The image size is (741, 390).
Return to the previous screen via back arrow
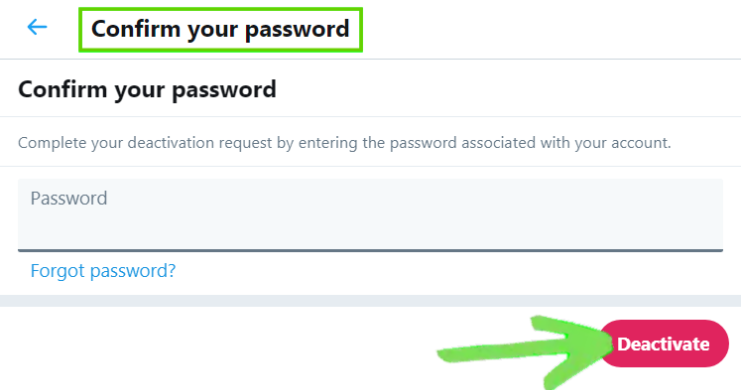click(x=37, y=27)
